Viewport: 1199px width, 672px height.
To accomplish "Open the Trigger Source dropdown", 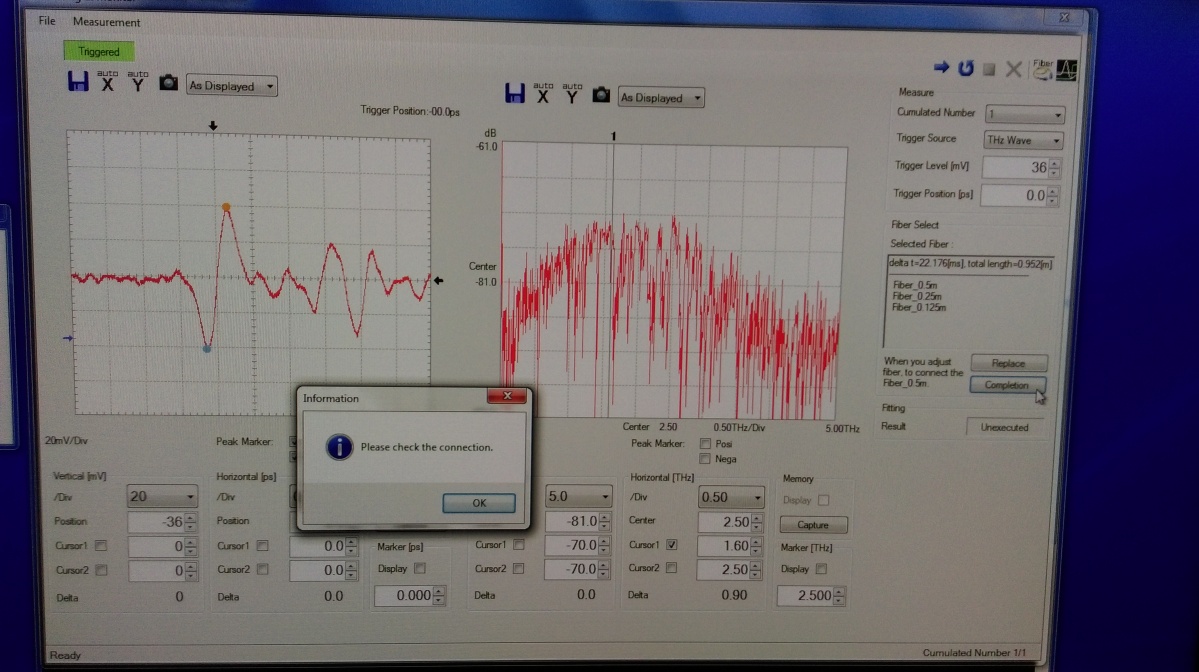I will (x=1021, y=141).
